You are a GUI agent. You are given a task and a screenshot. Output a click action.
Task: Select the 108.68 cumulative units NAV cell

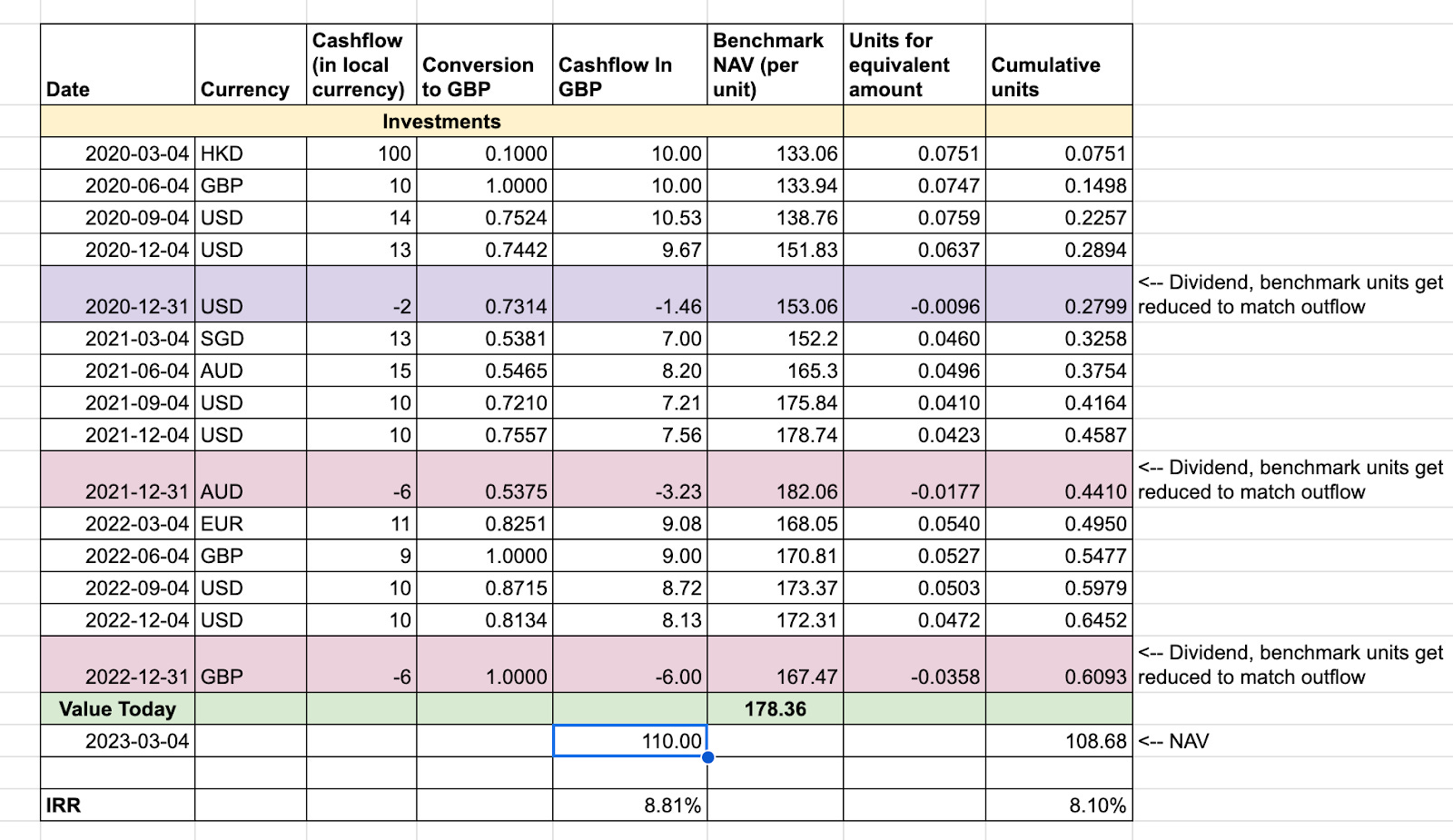[x=1094, y=740]
